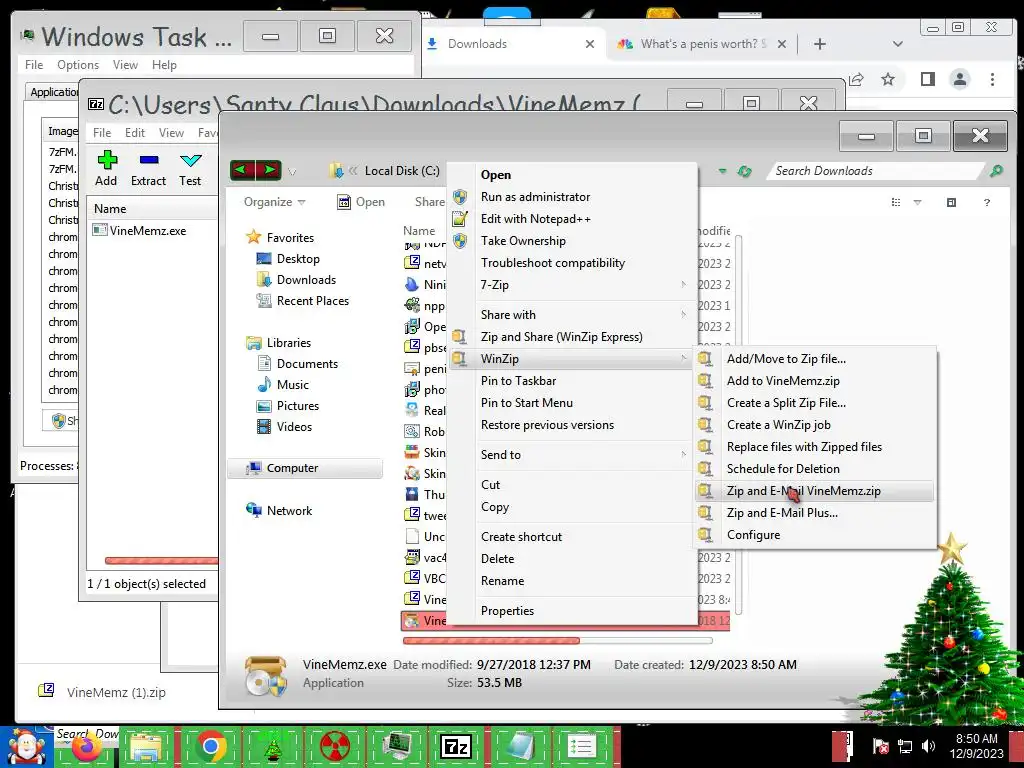1024x768 pixels.
Task: Click the network tray icon
Action: click(x=904, y=746)
